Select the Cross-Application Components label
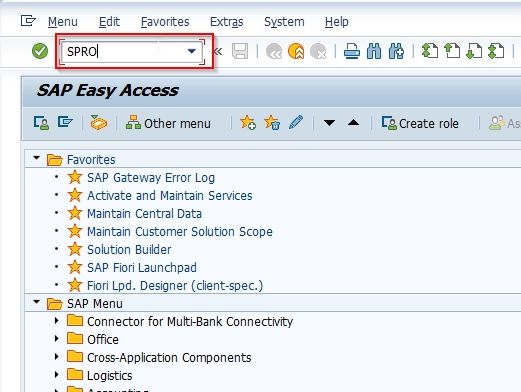Image resolution: width=521 pixels, height=392 pixels. click(169, 358)
